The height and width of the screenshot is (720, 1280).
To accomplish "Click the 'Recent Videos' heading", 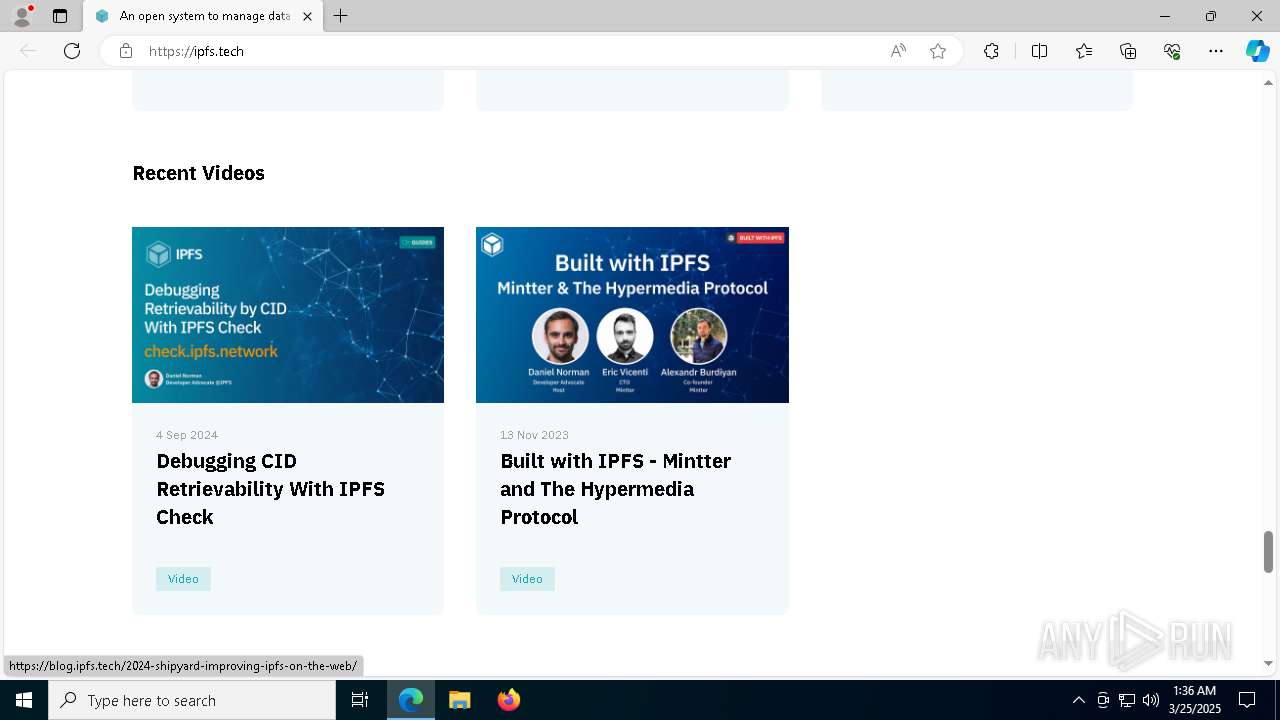I will [198, 173].
